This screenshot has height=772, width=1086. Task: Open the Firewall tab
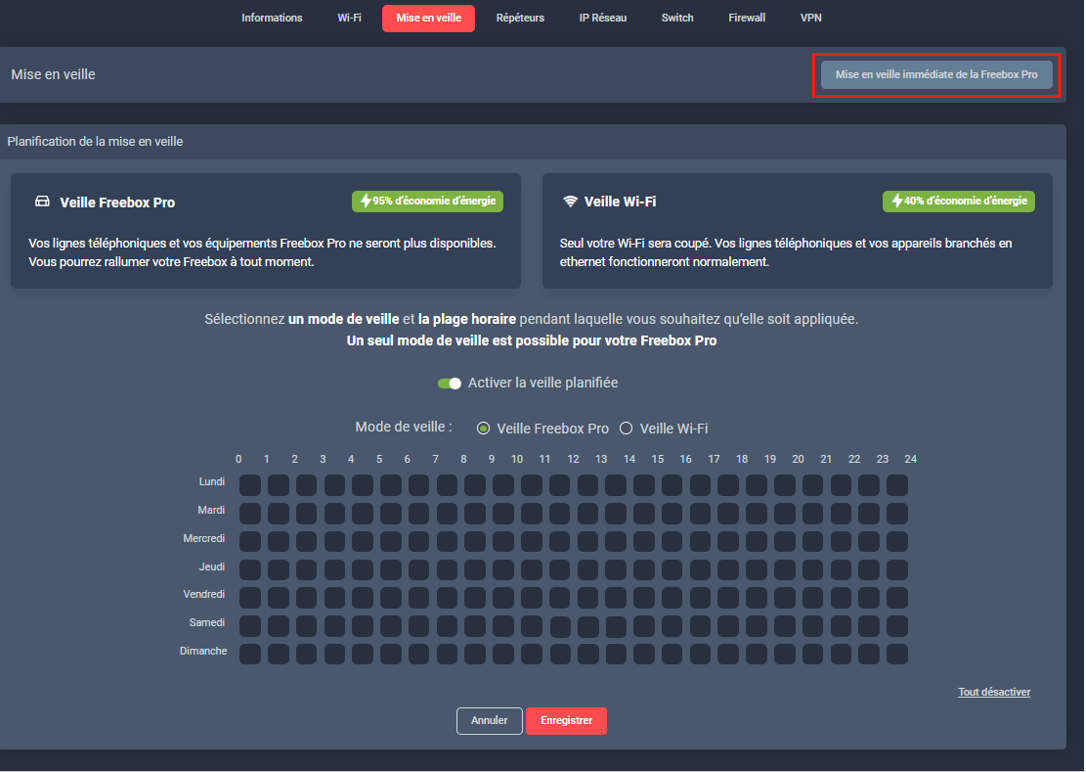tap(747, 18)
